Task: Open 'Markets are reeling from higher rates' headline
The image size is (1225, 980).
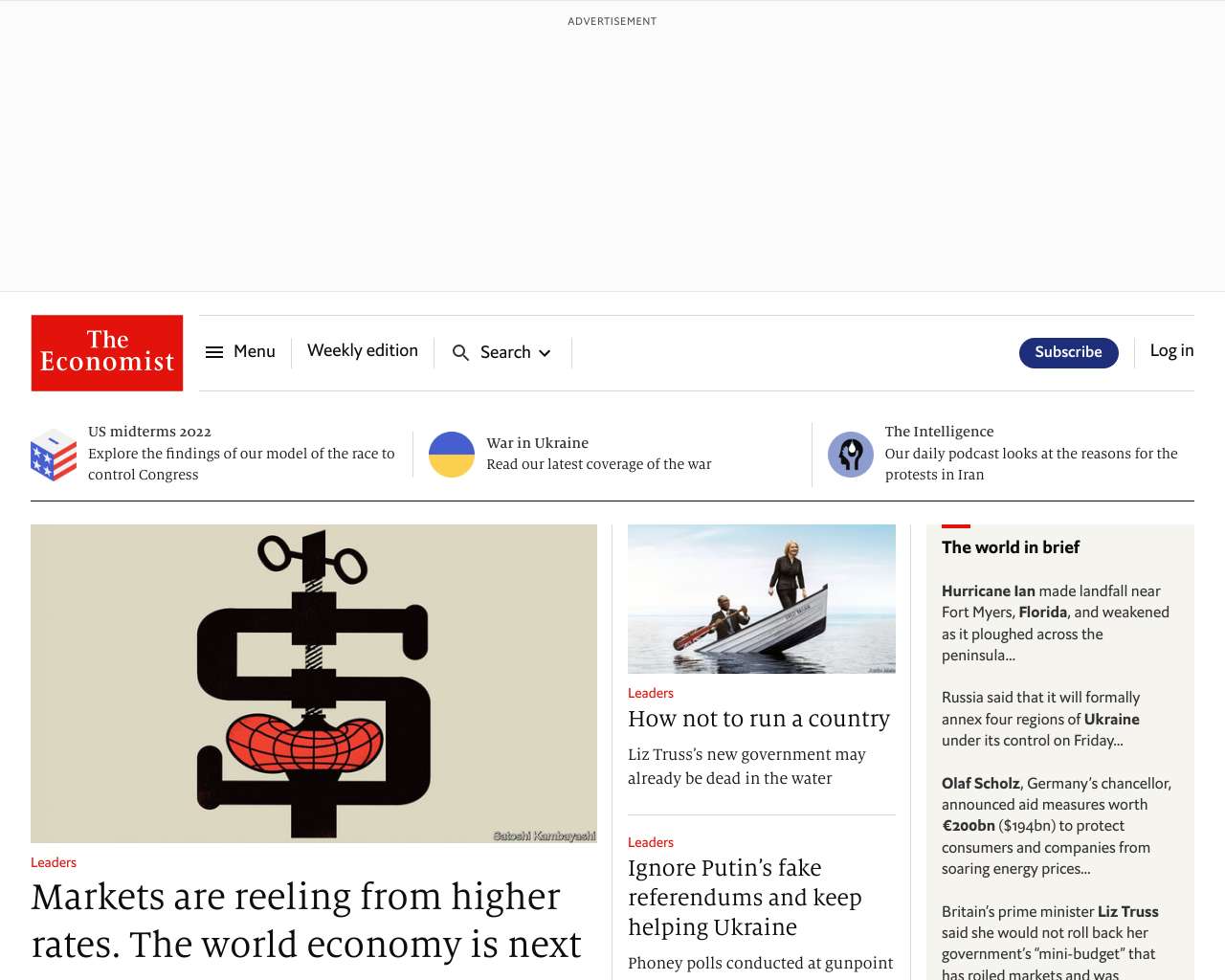Action: tap(306, 921)
